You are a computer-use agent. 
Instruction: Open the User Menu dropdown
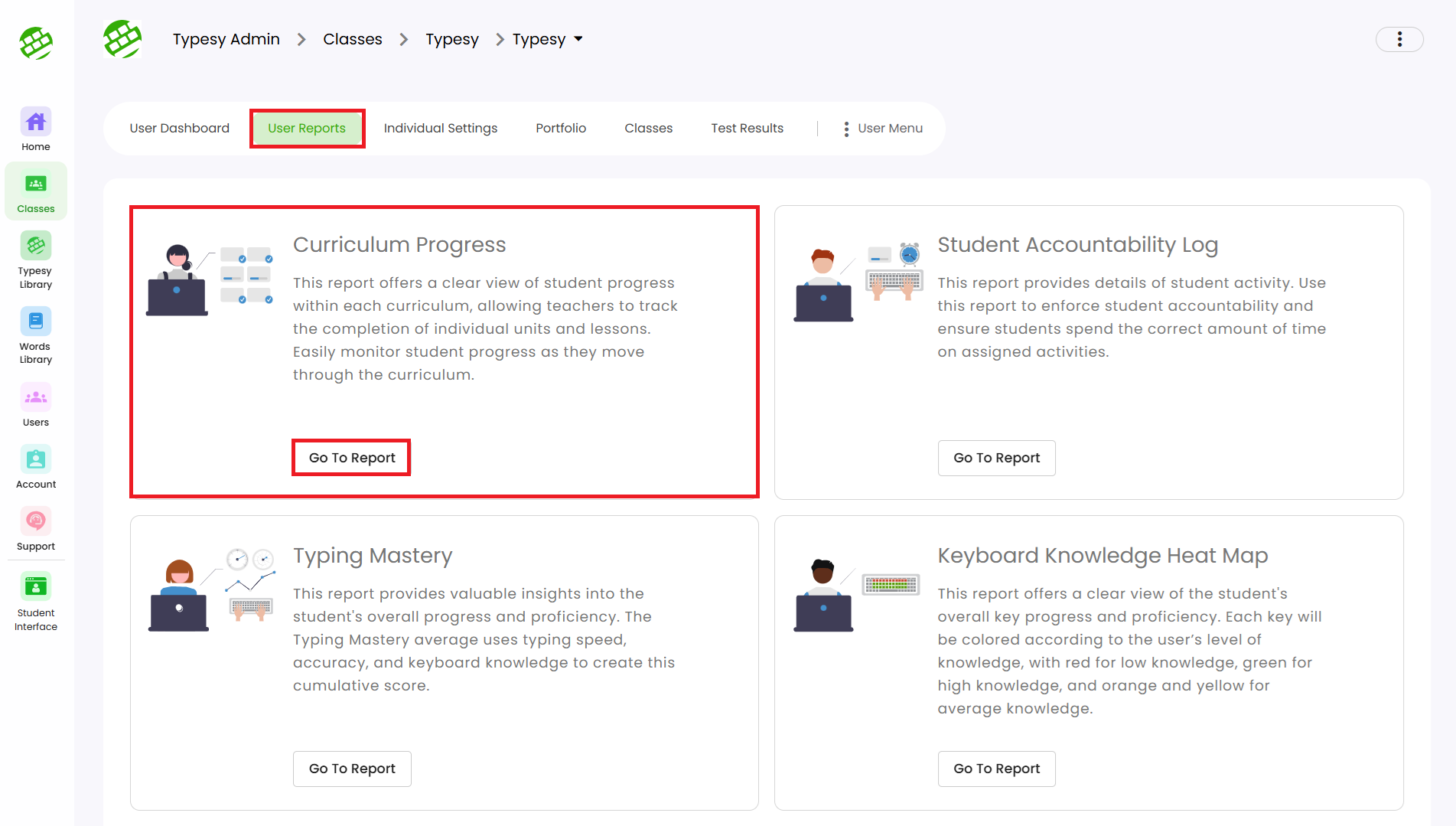(883, 129)
